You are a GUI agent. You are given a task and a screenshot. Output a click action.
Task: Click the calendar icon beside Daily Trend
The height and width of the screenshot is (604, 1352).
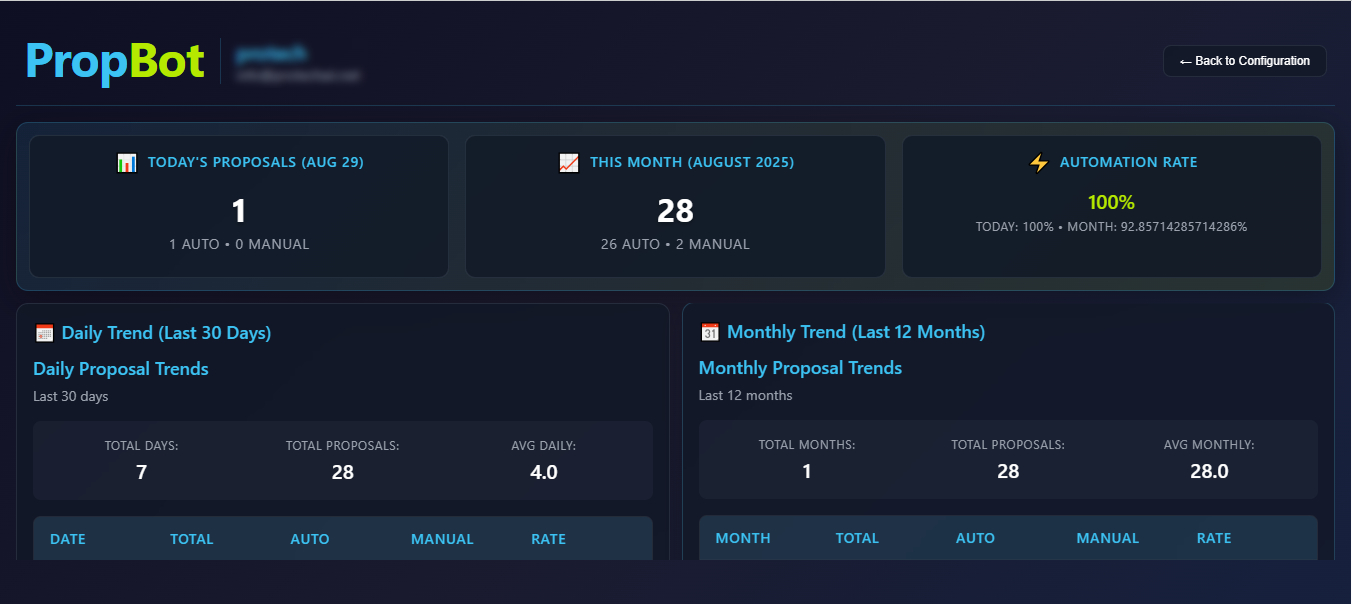44,333
